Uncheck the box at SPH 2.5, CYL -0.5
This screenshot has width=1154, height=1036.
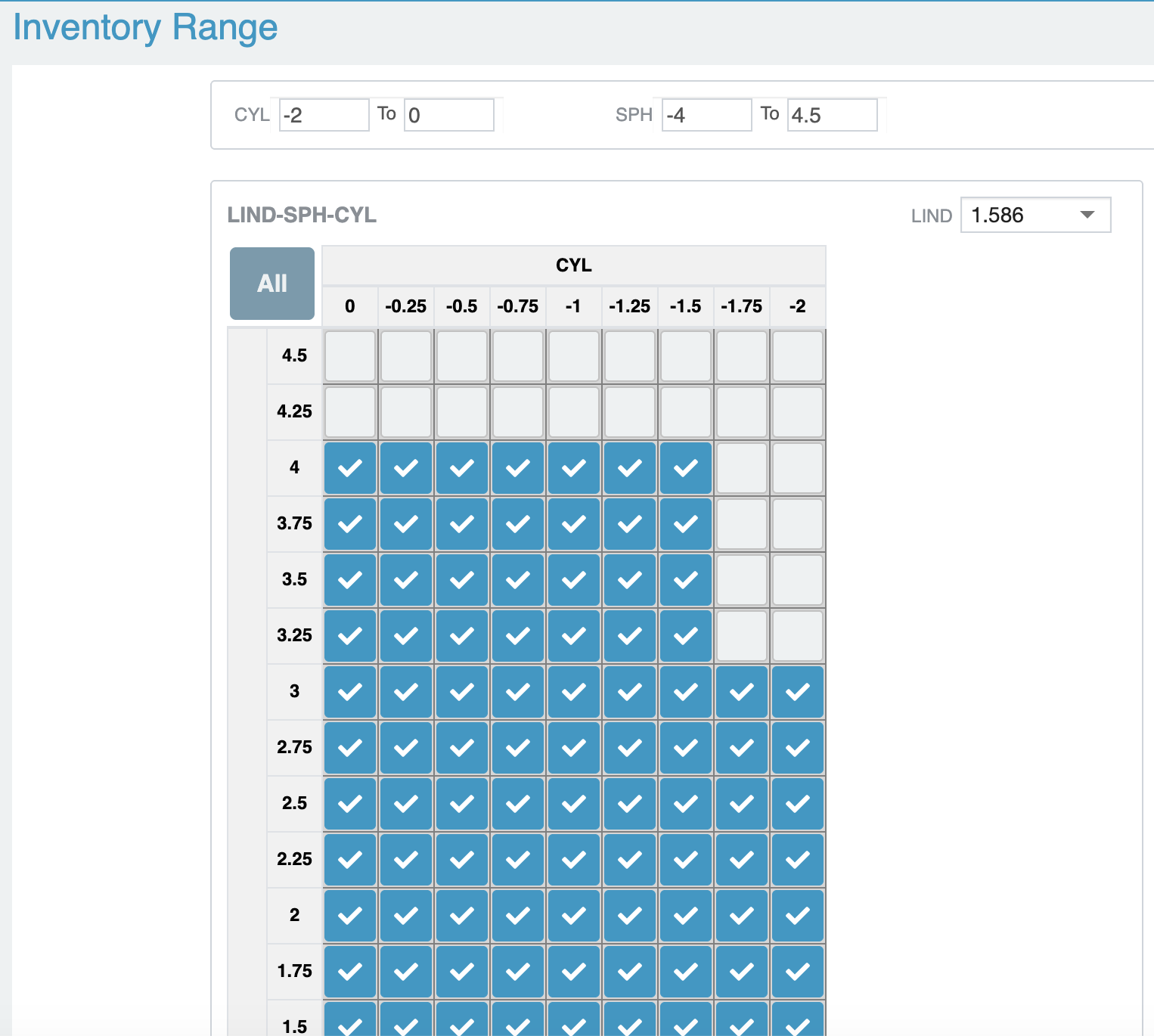coord(462,804)
